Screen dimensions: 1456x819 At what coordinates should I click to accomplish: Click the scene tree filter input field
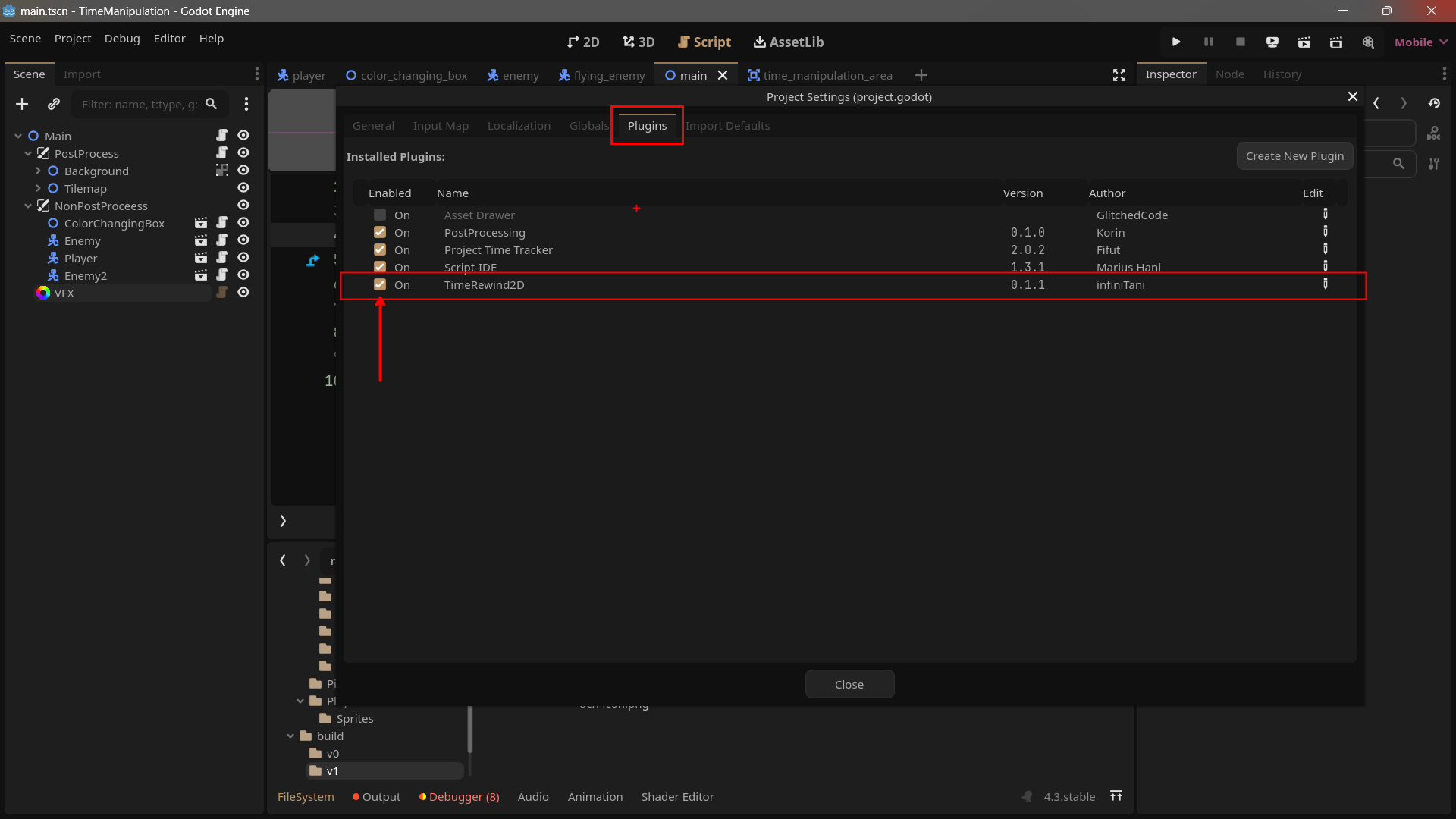pyautogui.click(x=139, y=105)
